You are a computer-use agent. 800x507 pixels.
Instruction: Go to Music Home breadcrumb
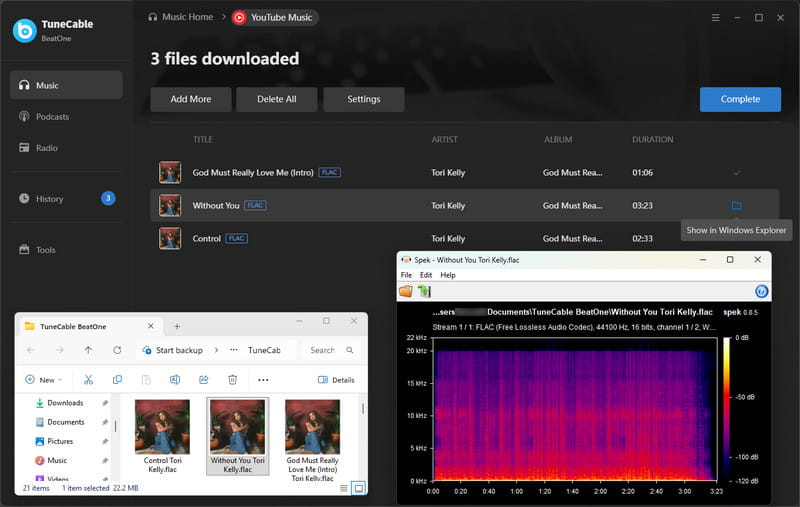tap(181, 17)
